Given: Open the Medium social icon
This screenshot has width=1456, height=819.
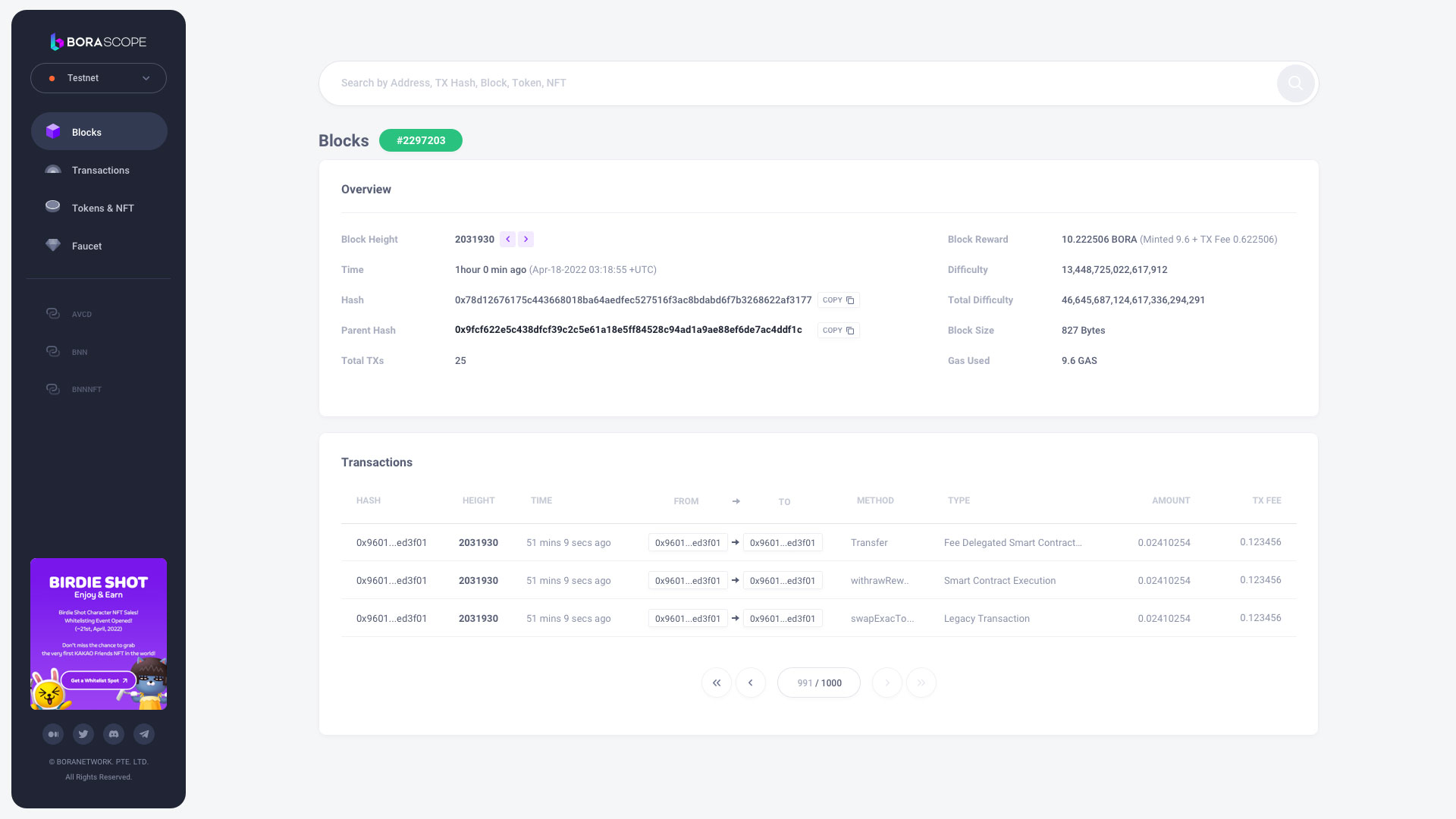Looking at the screenshot, I should point(53,734).
